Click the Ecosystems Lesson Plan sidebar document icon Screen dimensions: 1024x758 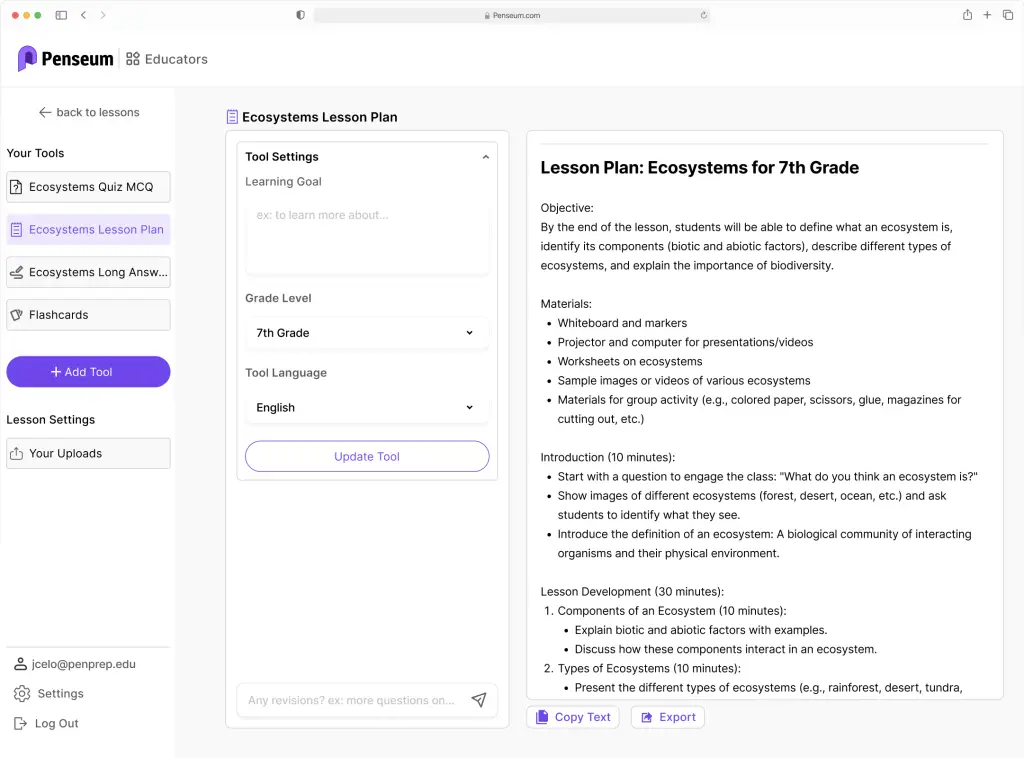(16, 230)
